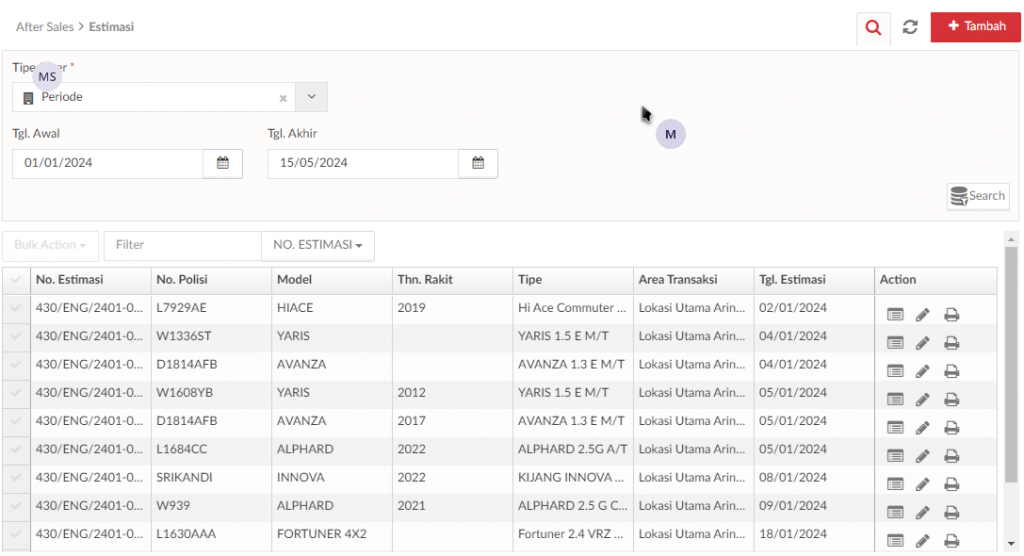The width and height of the screenshot is (1024, 556).
Task: Check the W1336ST row checkbox
Action: pyautogui.click(x=16, y=336)
